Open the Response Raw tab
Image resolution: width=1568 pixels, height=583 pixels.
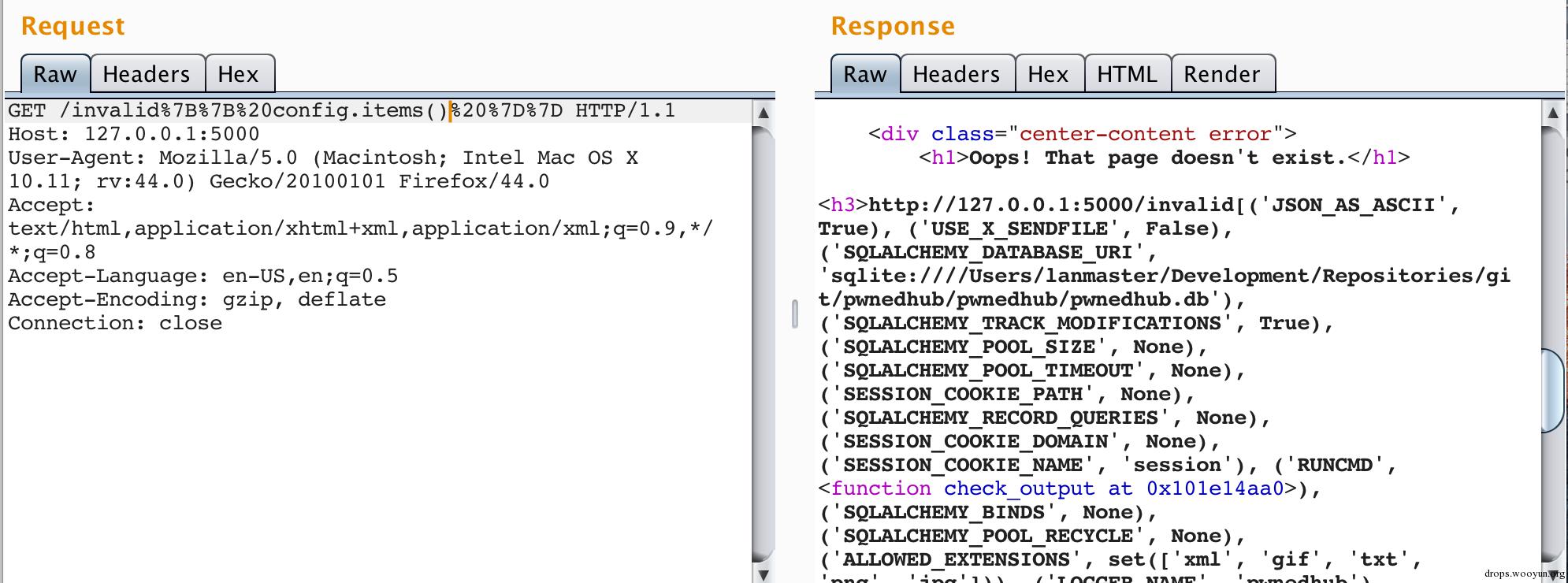865,74
